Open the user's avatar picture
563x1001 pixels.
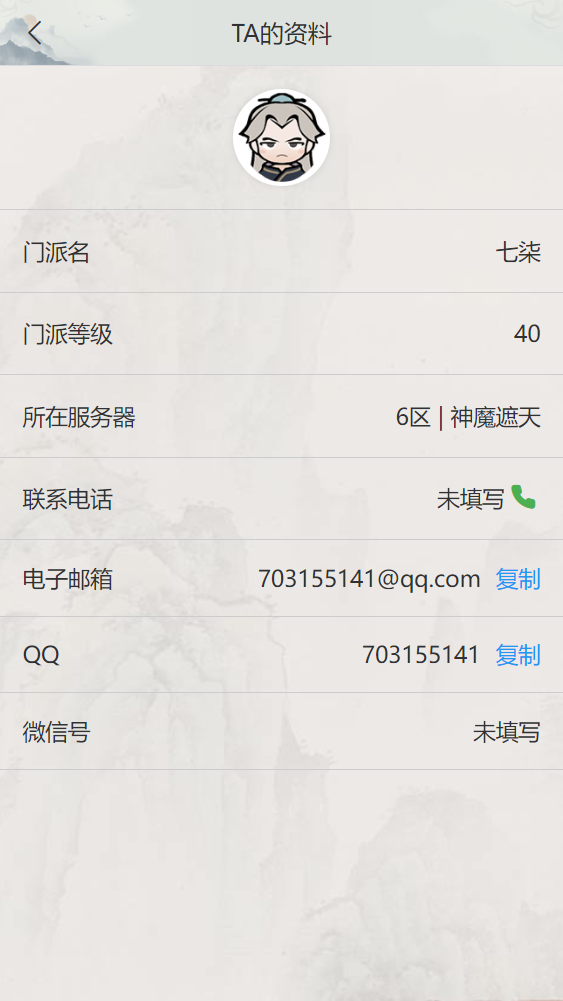click(x=282, y=137)
